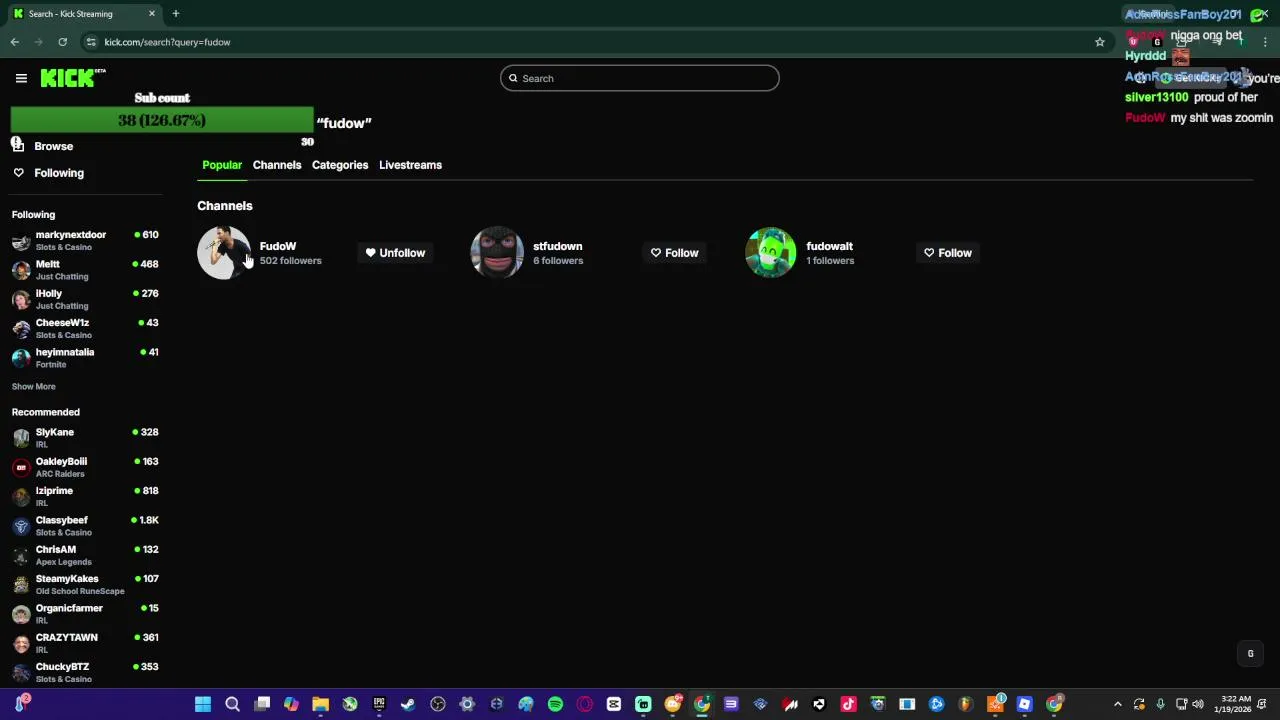Follow the fudowalt channel
The height and width of the screenshot is (720, 1280).
click(x=948, y=253)
